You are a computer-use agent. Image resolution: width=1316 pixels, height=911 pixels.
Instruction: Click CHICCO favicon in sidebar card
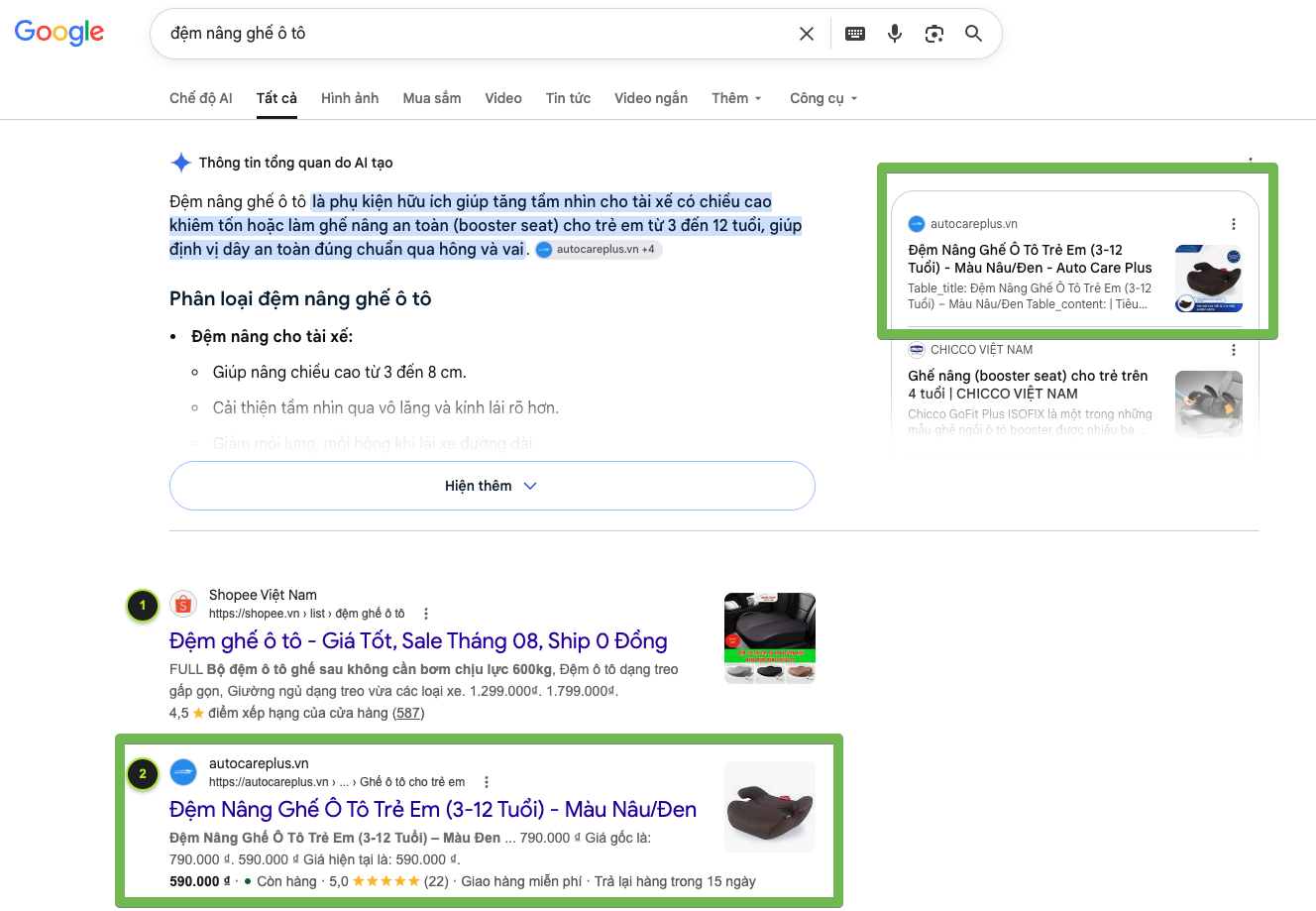pos(917,350)
